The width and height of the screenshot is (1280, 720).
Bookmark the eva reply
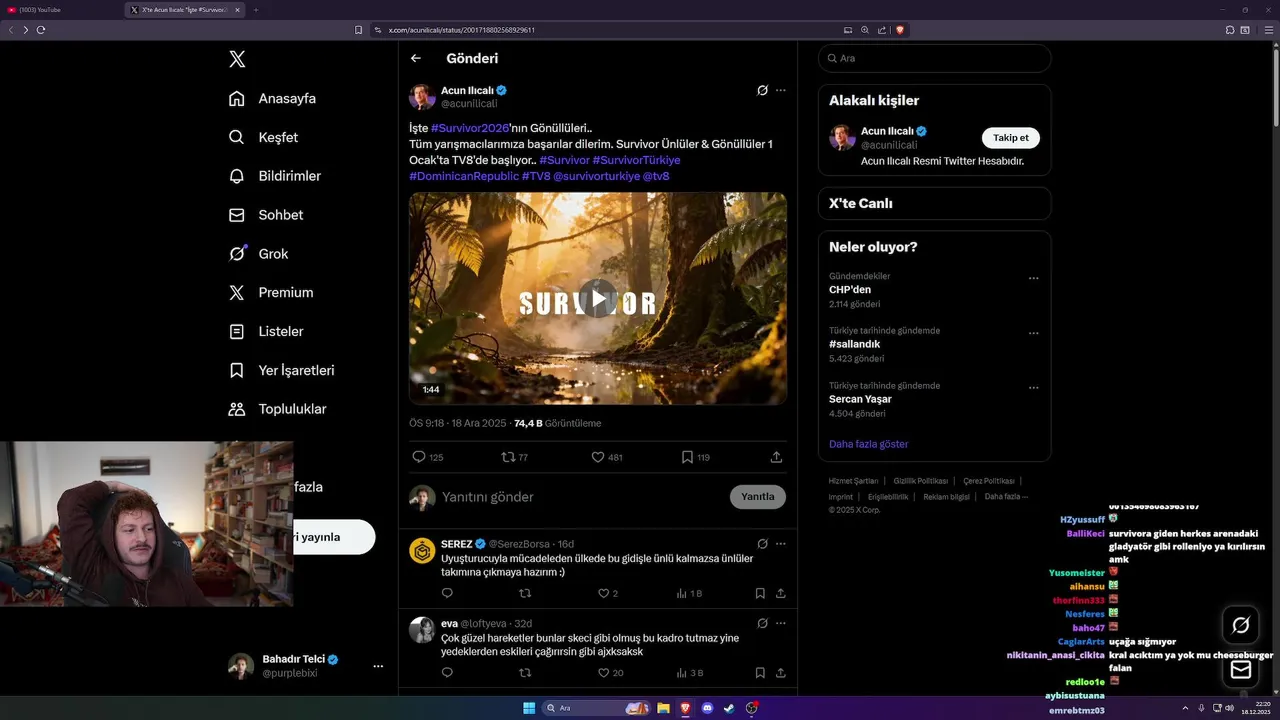click(x=760, y=673)
